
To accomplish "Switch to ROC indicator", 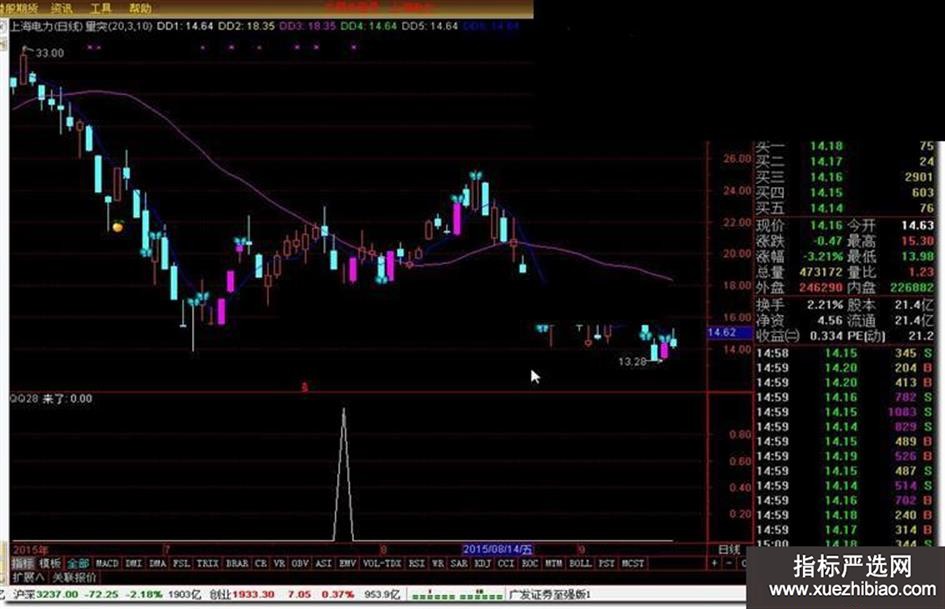I will [x=530, y=563].
